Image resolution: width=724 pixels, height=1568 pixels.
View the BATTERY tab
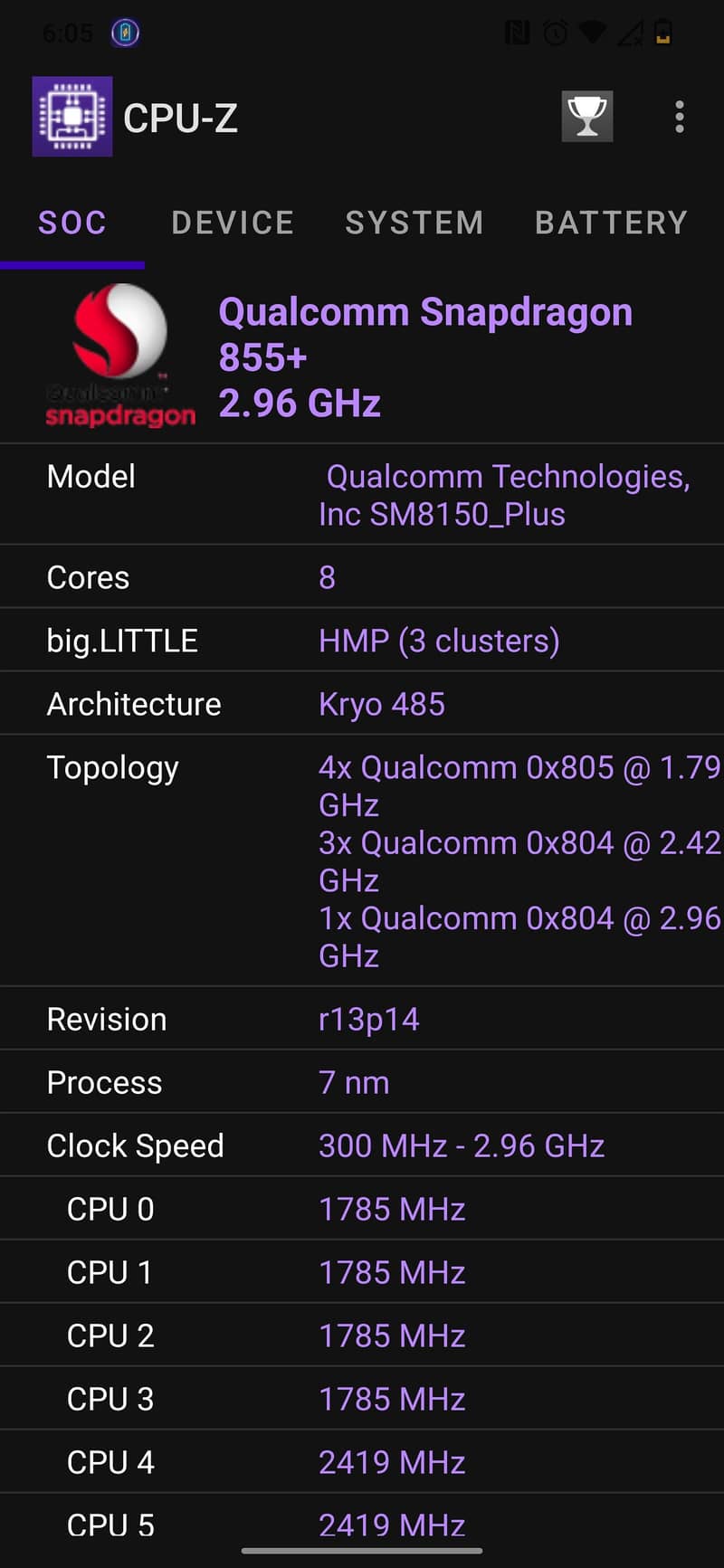click(611, 223)
